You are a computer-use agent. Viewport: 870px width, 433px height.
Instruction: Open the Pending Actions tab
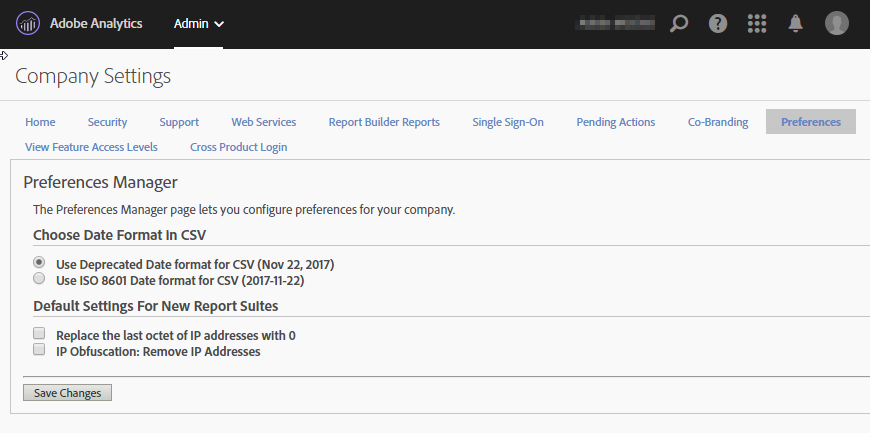tap(615, 122)
